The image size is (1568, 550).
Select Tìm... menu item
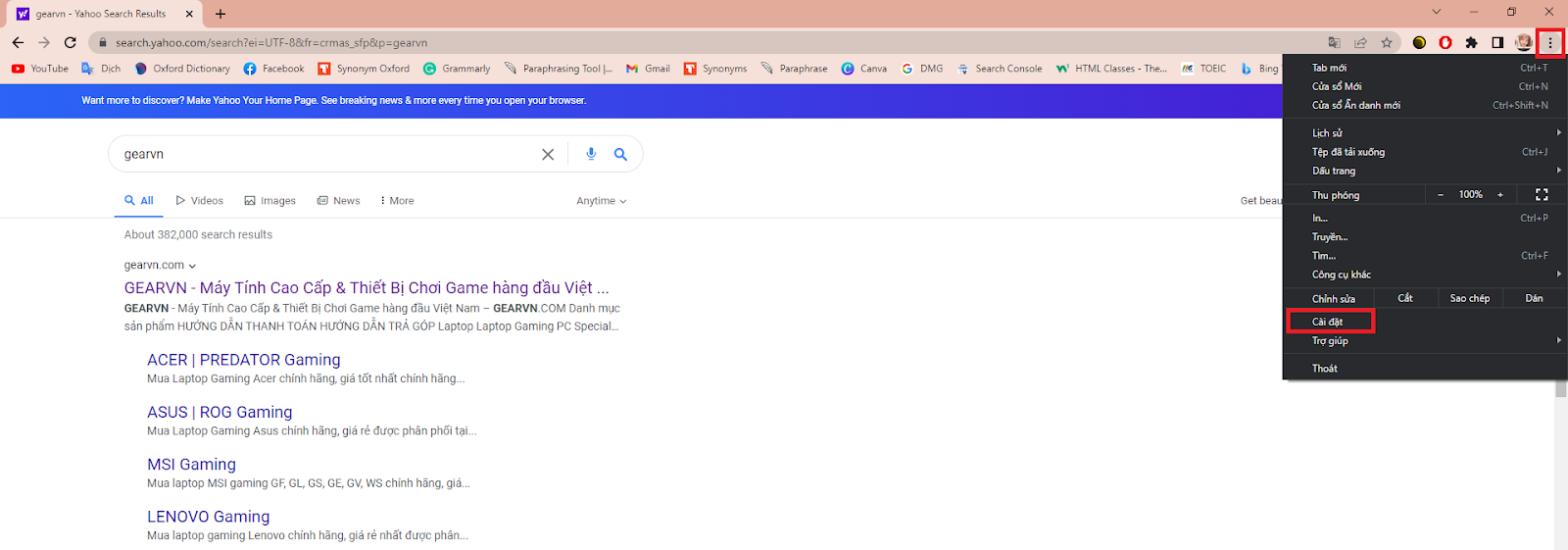[1425, 256]
